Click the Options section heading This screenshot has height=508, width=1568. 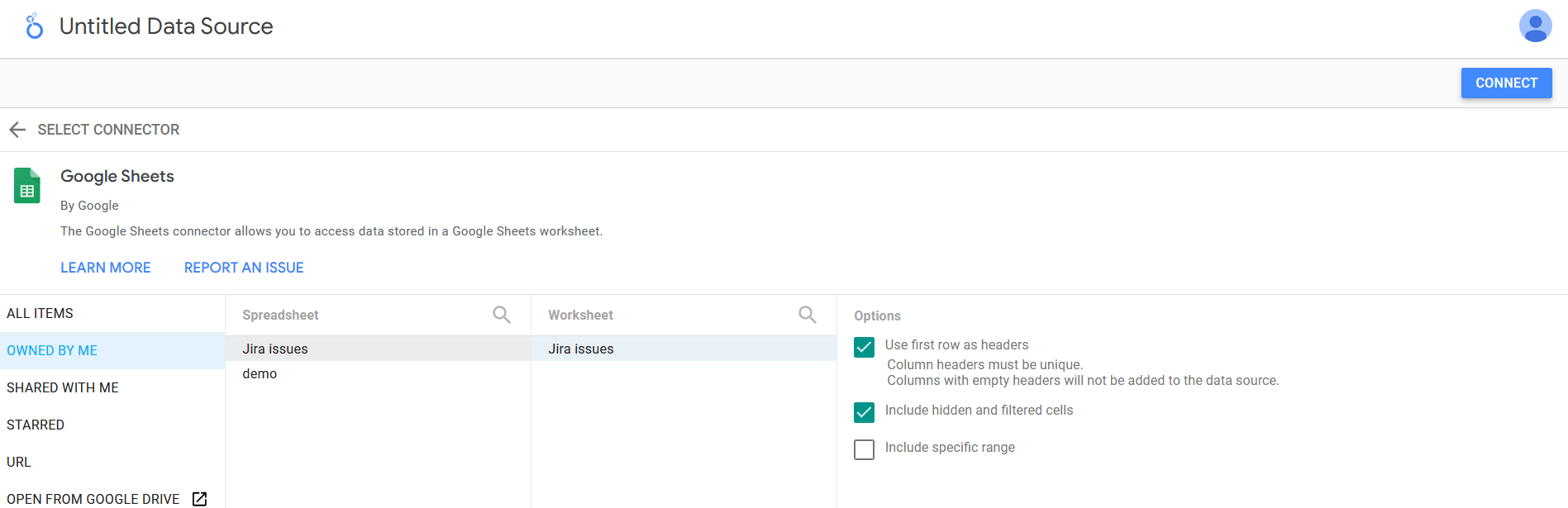[x=877, y=316]
